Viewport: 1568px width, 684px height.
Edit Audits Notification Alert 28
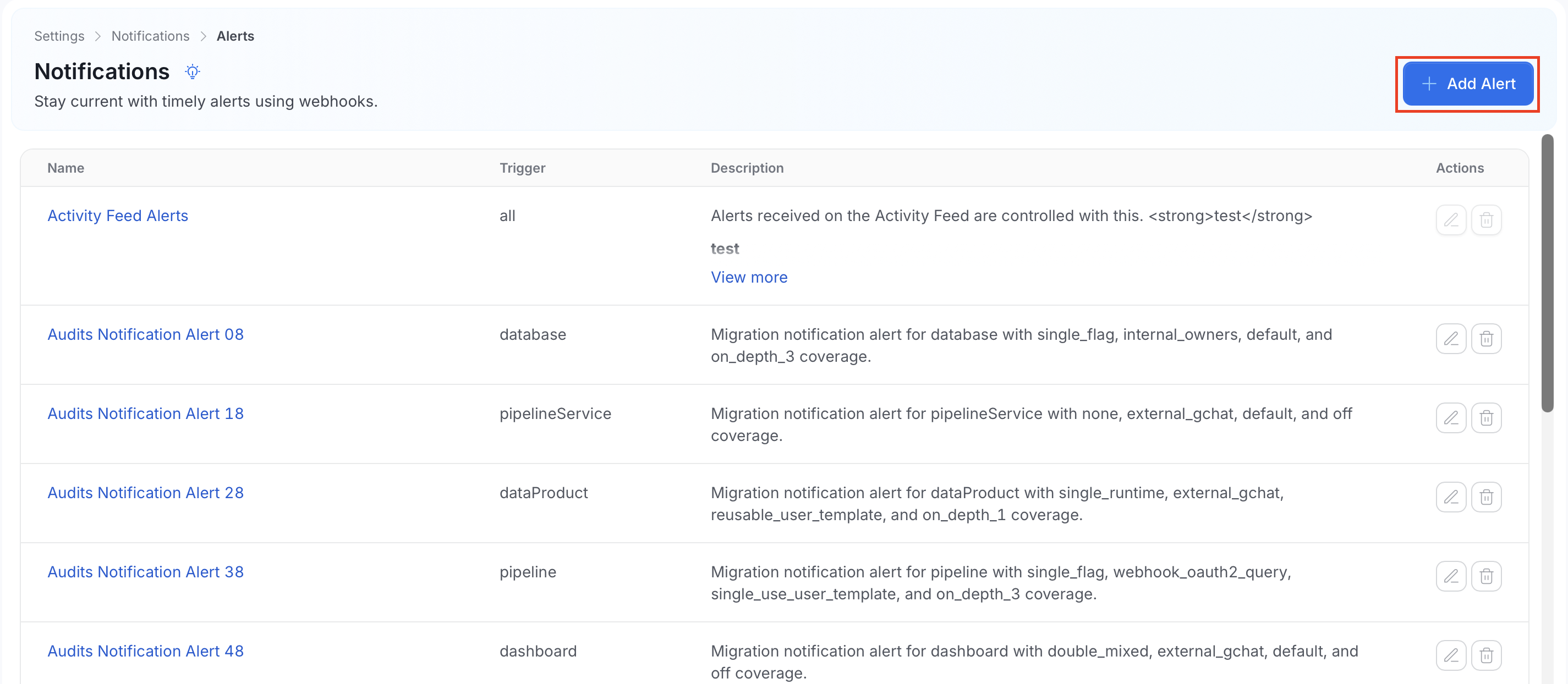coord(1450,497)
